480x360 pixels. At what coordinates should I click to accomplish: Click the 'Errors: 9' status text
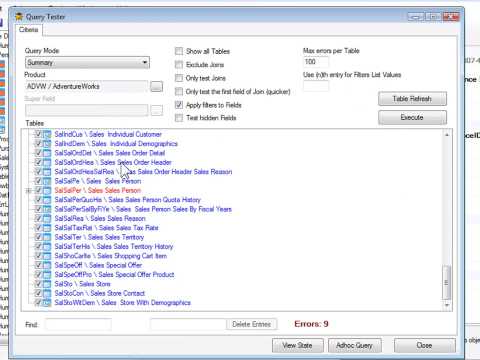(x=311, y=324)
